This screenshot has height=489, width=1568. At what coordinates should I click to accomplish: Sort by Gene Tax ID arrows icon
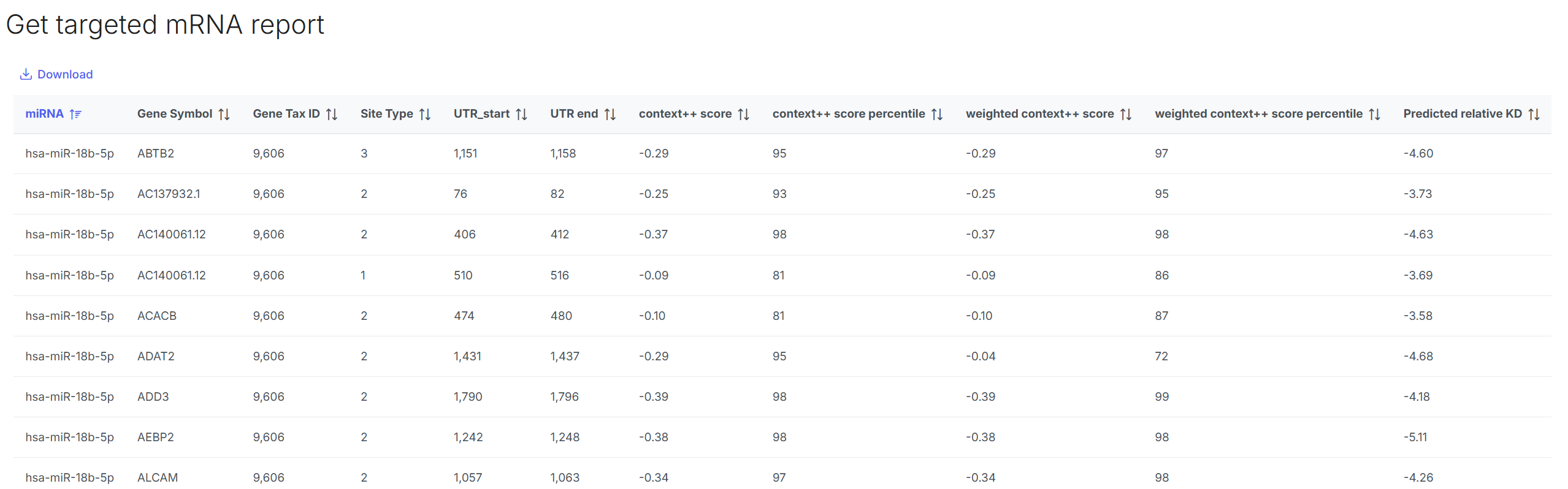[x=332, y=114]
